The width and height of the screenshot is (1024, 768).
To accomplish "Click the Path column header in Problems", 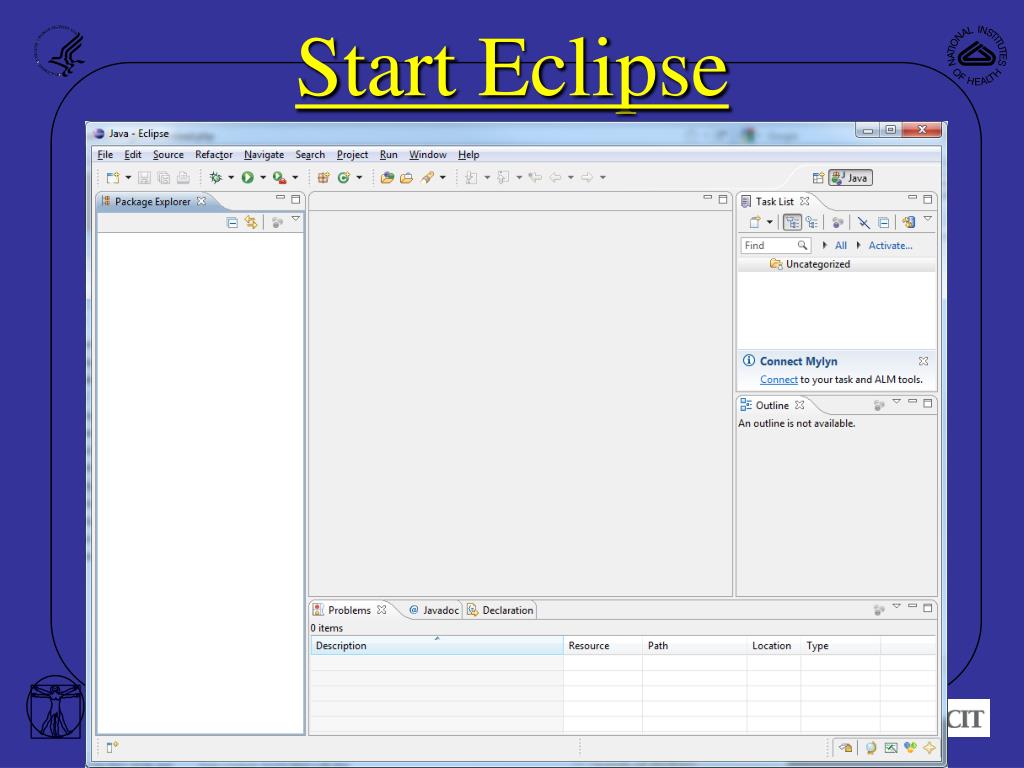I will (x=694, y=646).
